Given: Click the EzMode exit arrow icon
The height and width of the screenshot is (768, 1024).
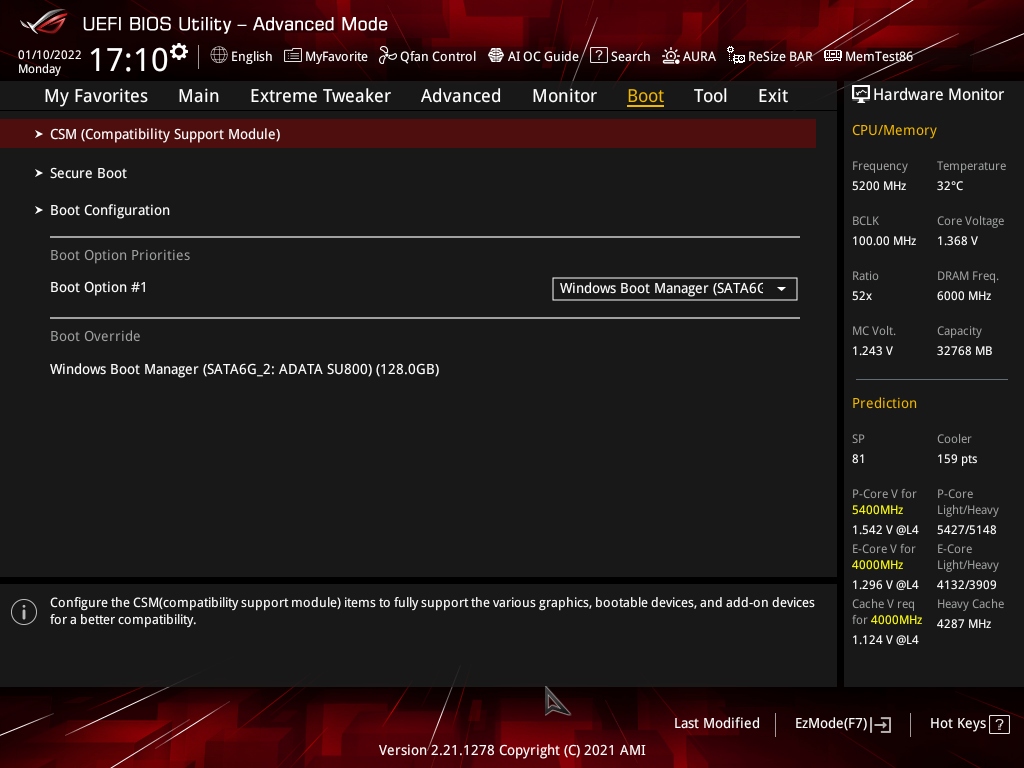Looking at the screenshot, I should point(881,724).
